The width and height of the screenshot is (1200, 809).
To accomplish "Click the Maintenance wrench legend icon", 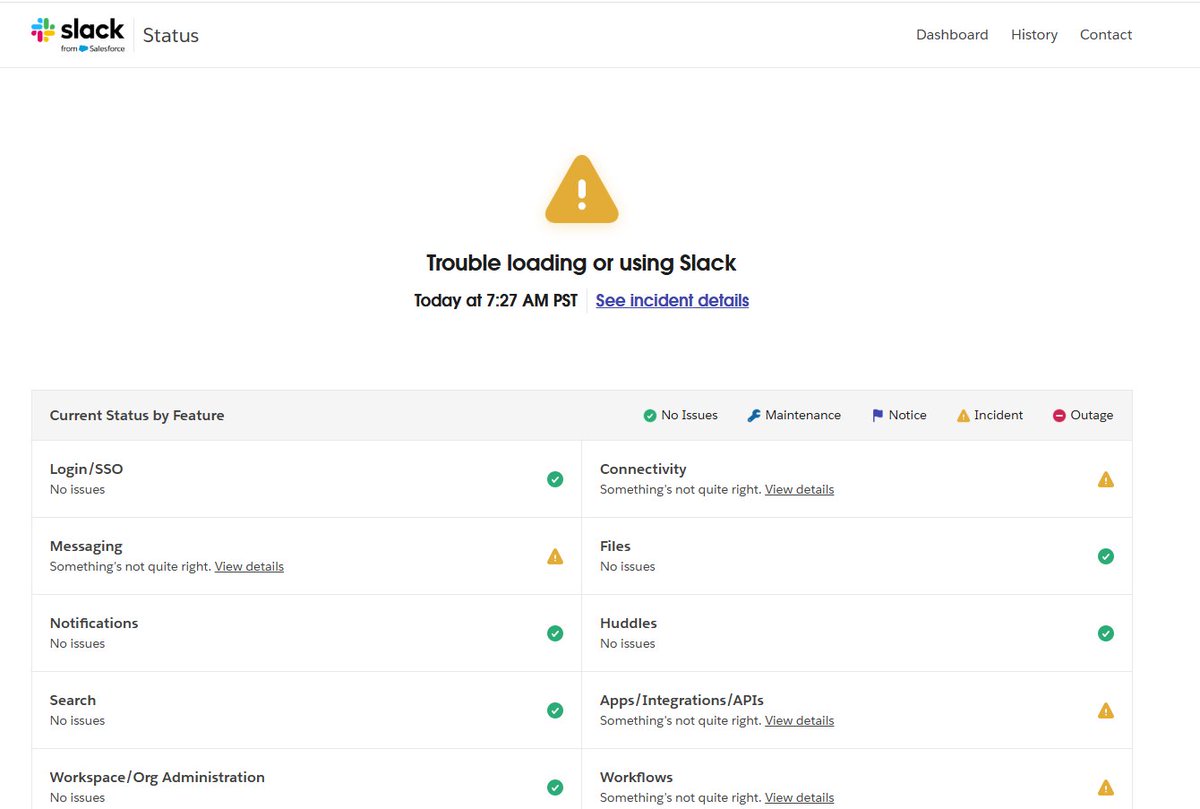I will (x=754, y=415).
